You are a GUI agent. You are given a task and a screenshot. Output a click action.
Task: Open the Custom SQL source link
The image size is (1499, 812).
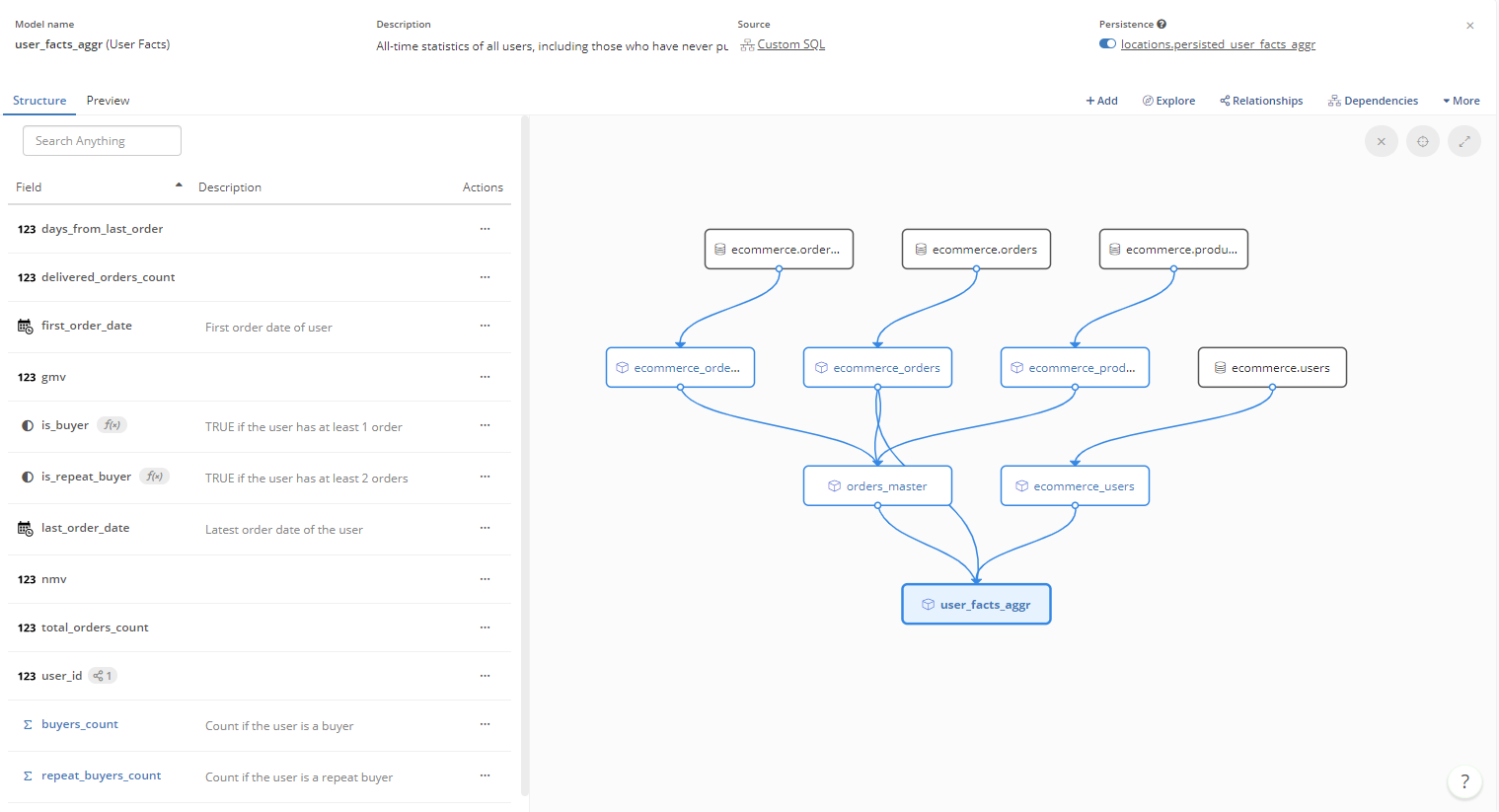pyautogui.click(x=790, y=44)
